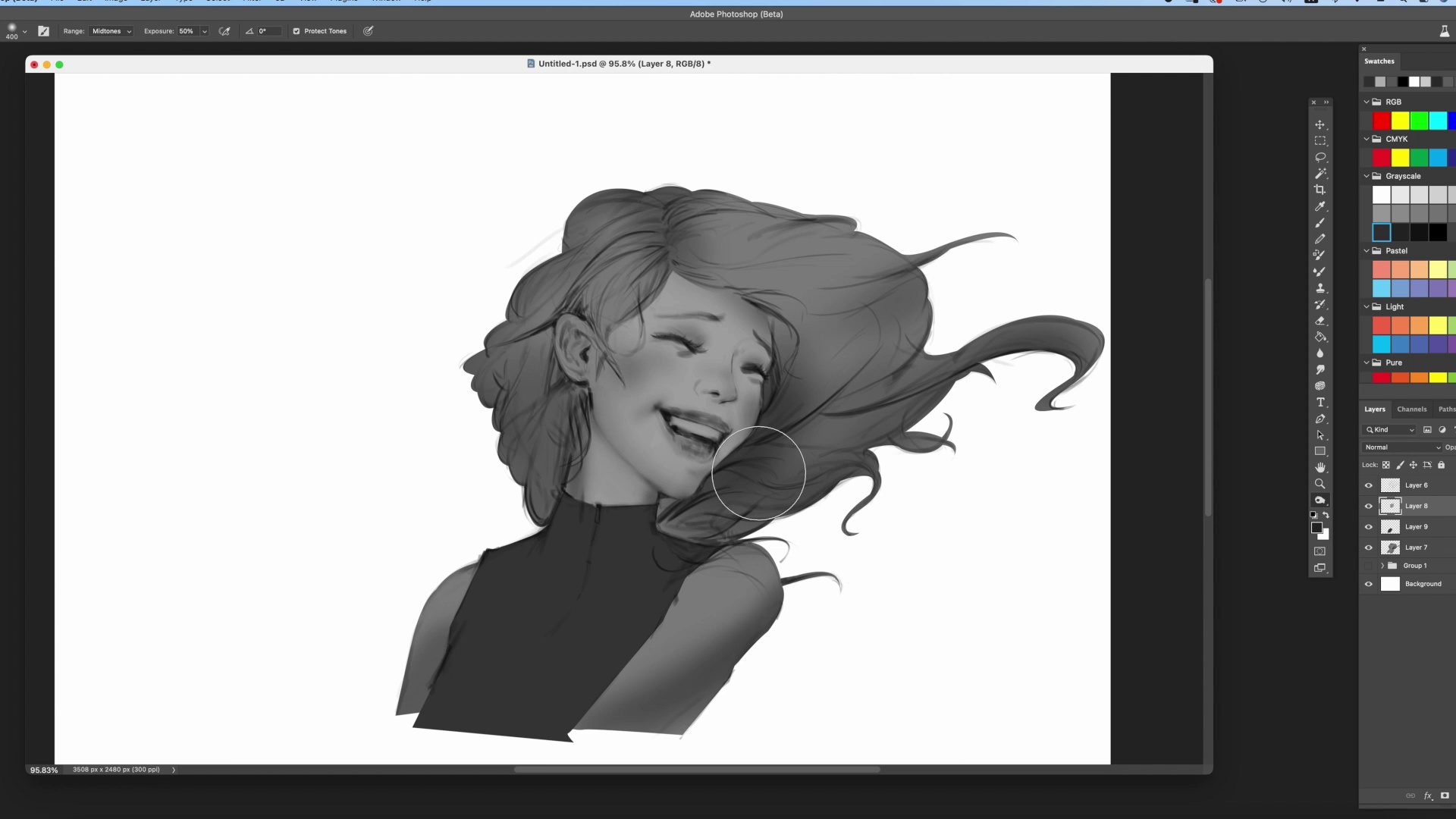
Task: Hide the Background layer
Action: pyautogui.click(x=1369, y=584)
